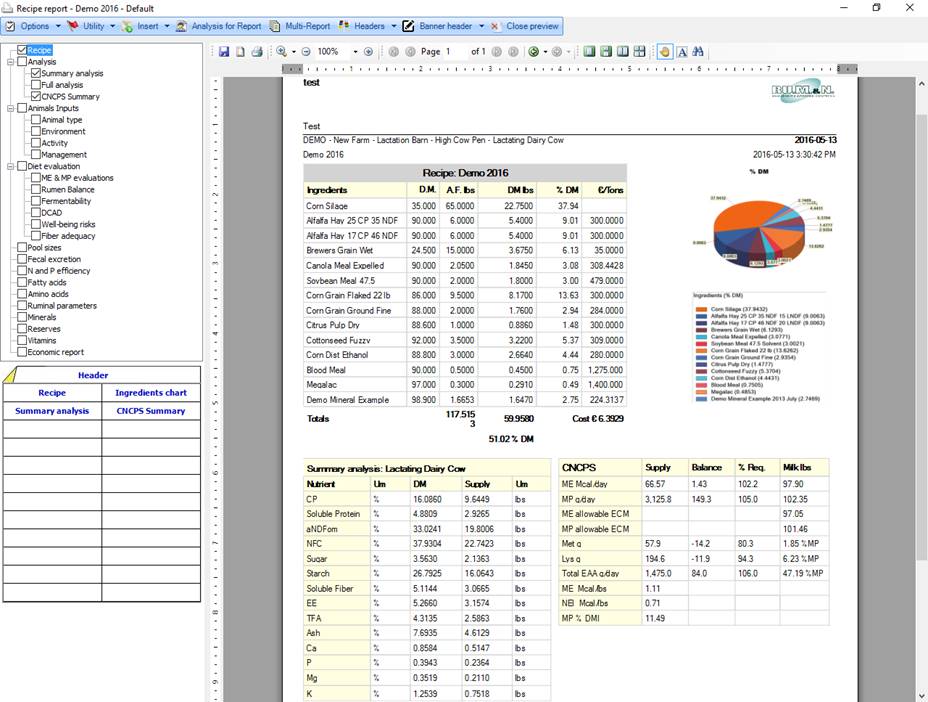
Task: Open the Insert dropdown arrow
Action: [x=167, y=26]
